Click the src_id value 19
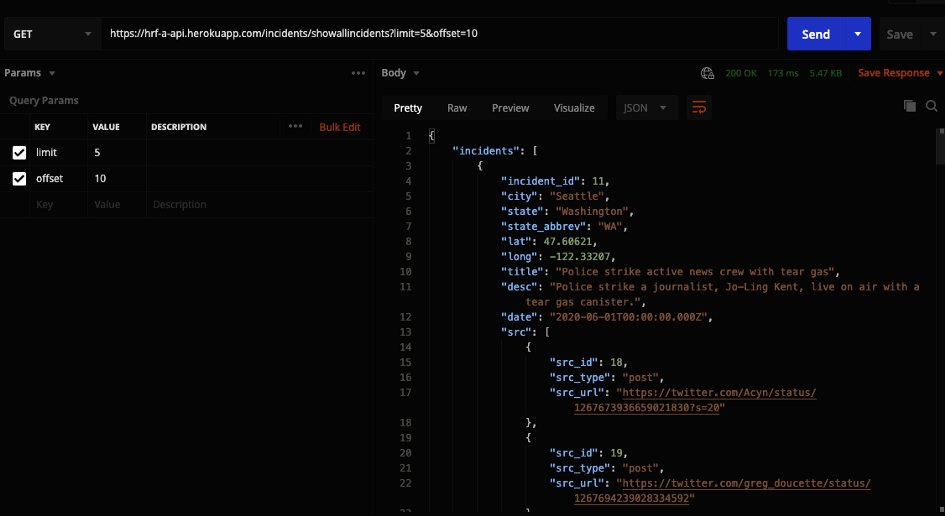The height and width of the screenshot is (516, 945). coord(617,452)
